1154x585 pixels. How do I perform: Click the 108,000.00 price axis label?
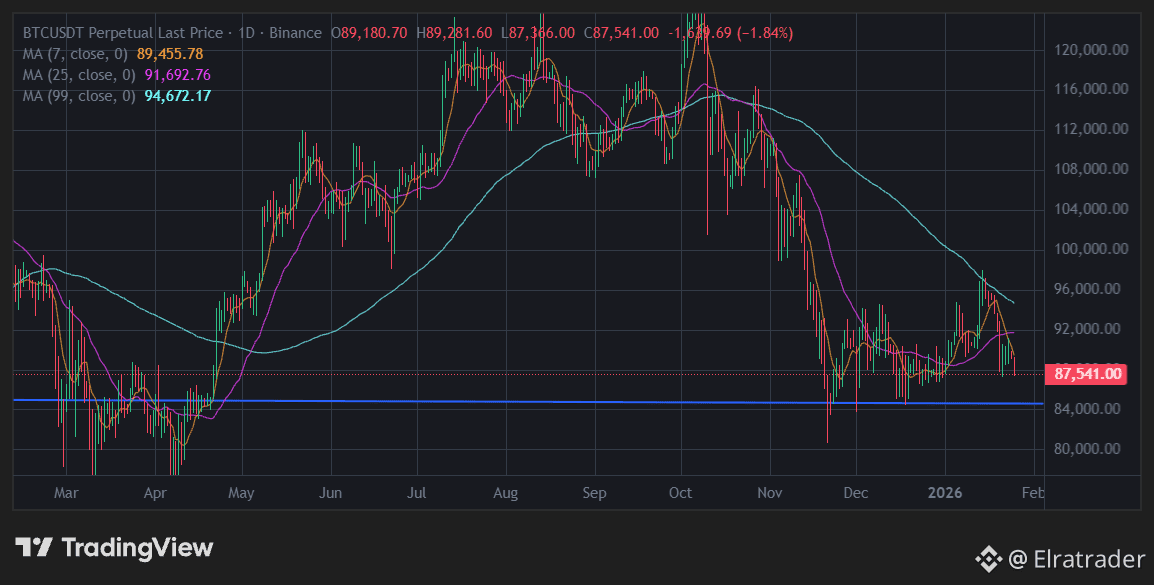[1091, 169]
